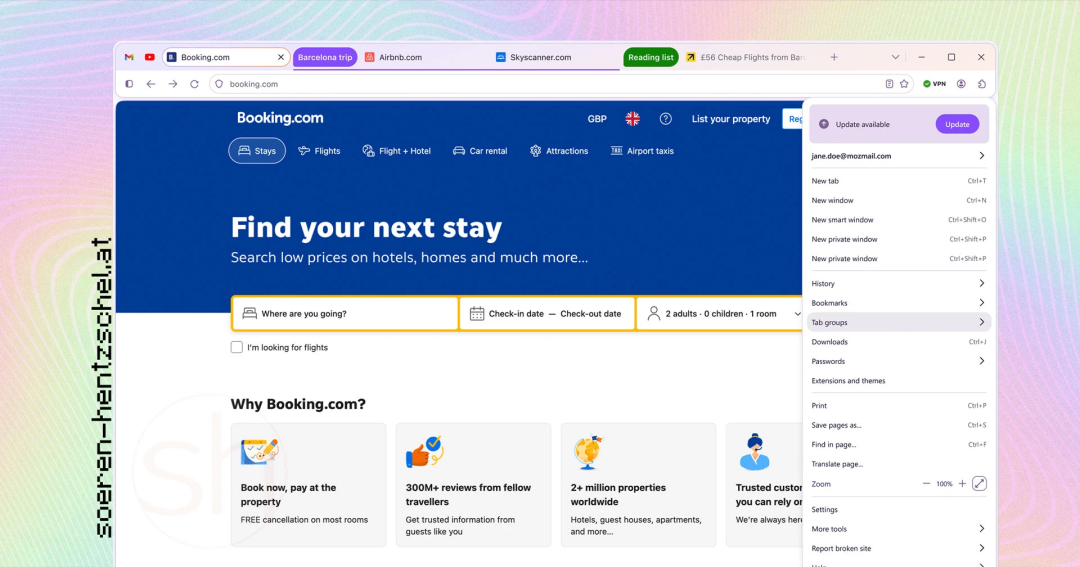Change language via UK flag
This screenshot has width=1080, height=567.
point(632,119)
